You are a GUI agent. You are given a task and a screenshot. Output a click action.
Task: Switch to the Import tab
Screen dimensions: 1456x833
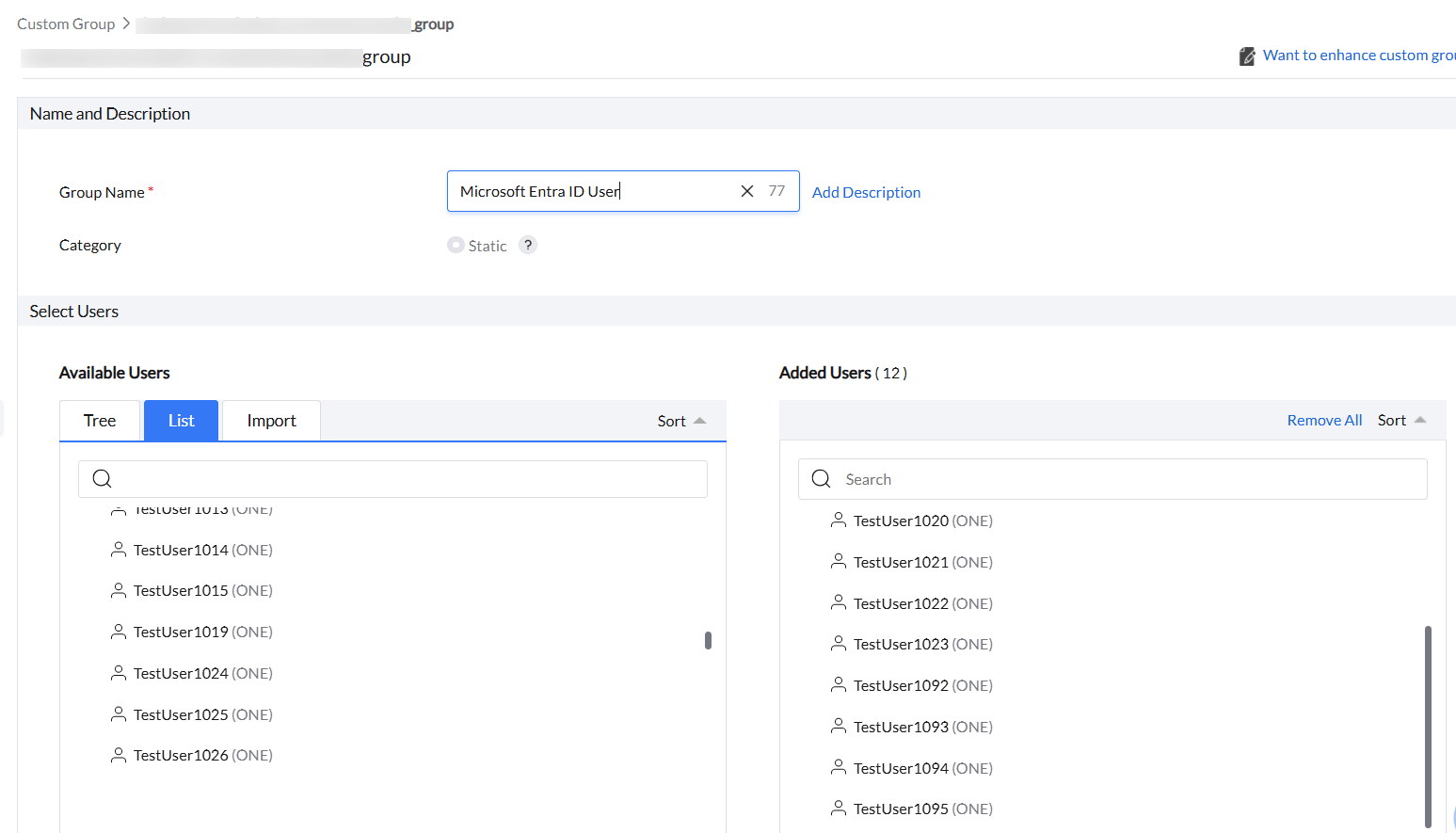click(271, 421)
